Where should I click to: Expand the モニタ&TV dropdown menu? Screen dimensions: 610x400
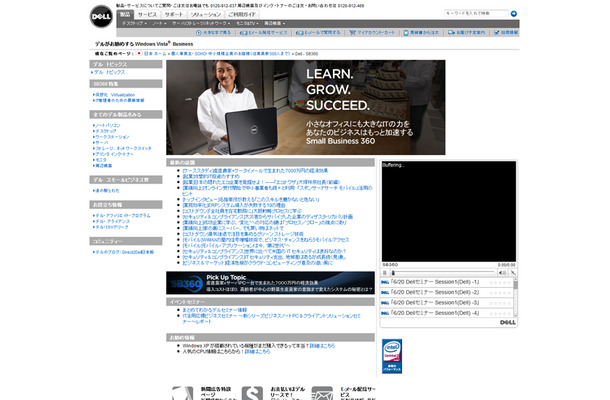click(247, 23)
